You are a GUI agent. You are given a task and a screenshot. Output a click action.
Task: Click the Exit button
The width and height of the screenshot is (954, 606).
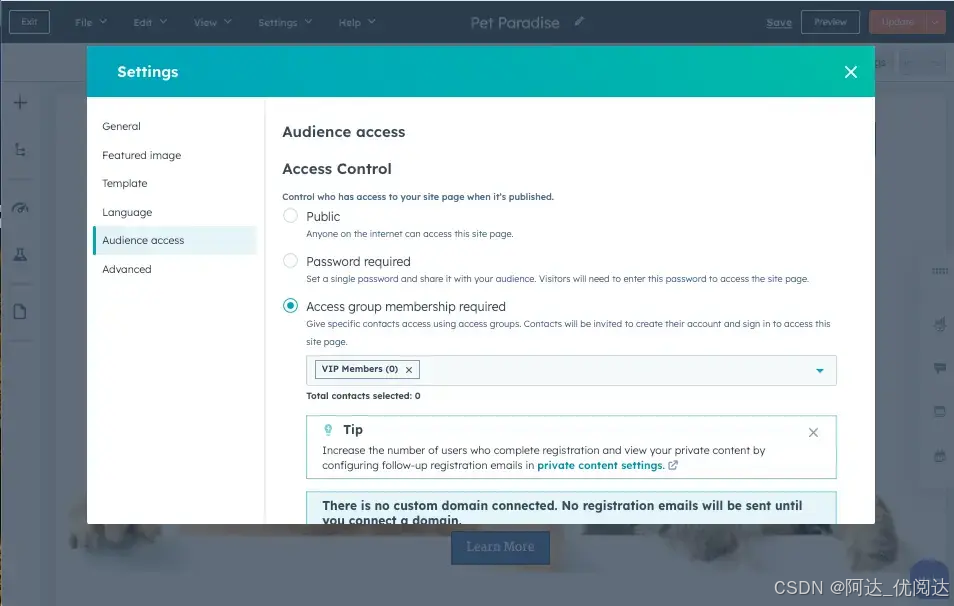(x=29, y=22)
